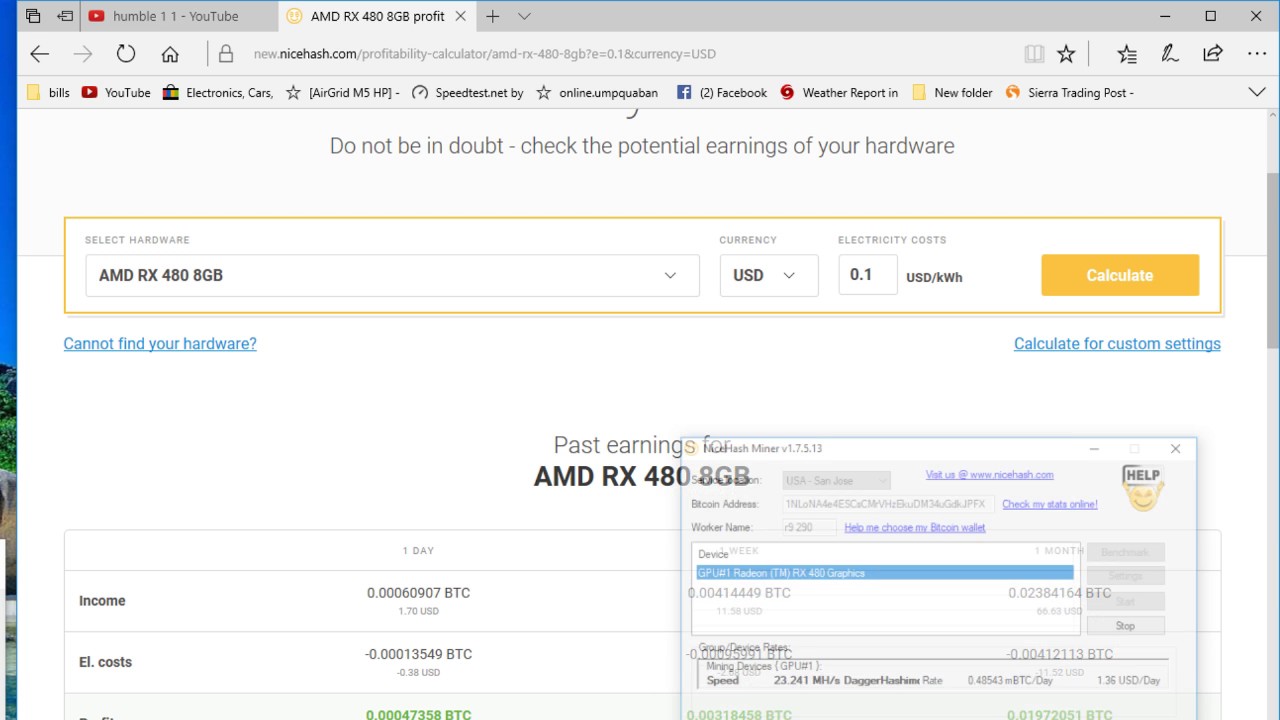The width and height of the screenshot is (1280, 720).
Task: Click the Income row label
Action: 102,601
